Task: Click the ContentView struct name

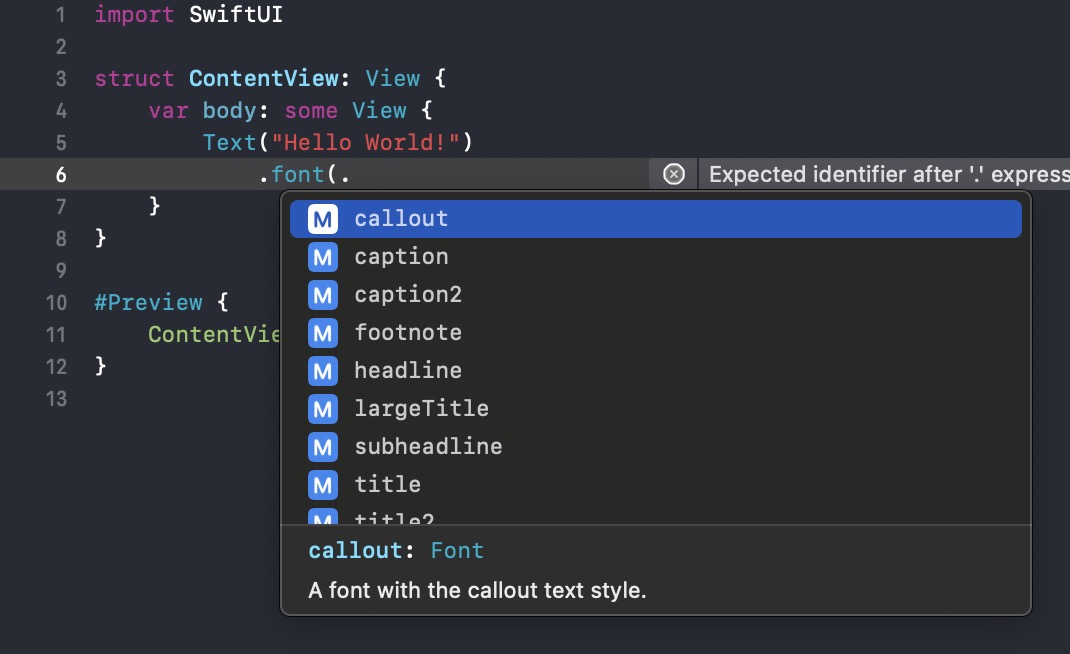Action: pos(263,79)
